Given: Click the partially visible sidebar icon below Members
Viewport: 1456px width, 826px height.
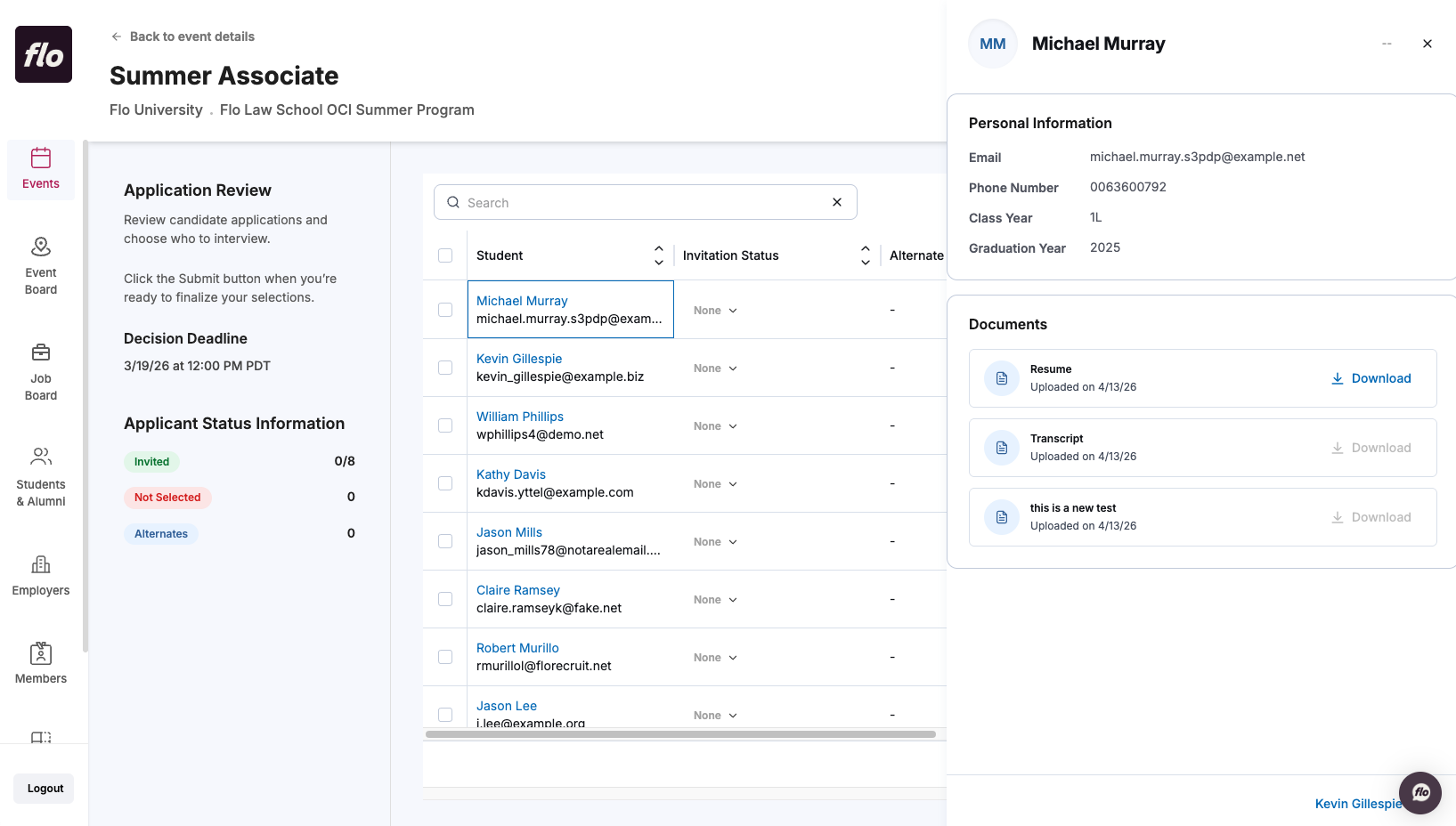Looking at the screenshot, I should 41,737.
